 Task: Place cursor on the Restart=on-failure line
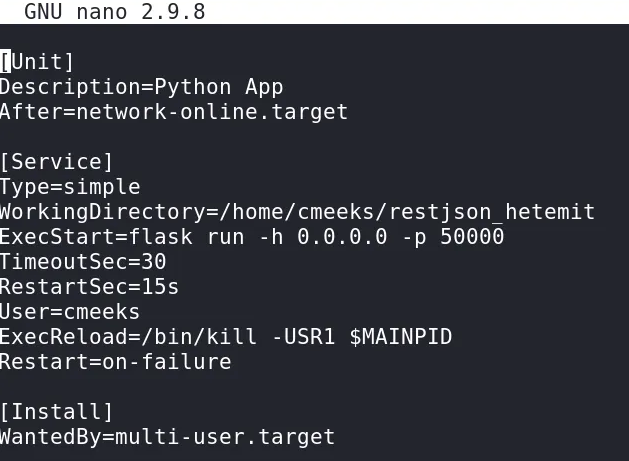(x=115, y=362)
